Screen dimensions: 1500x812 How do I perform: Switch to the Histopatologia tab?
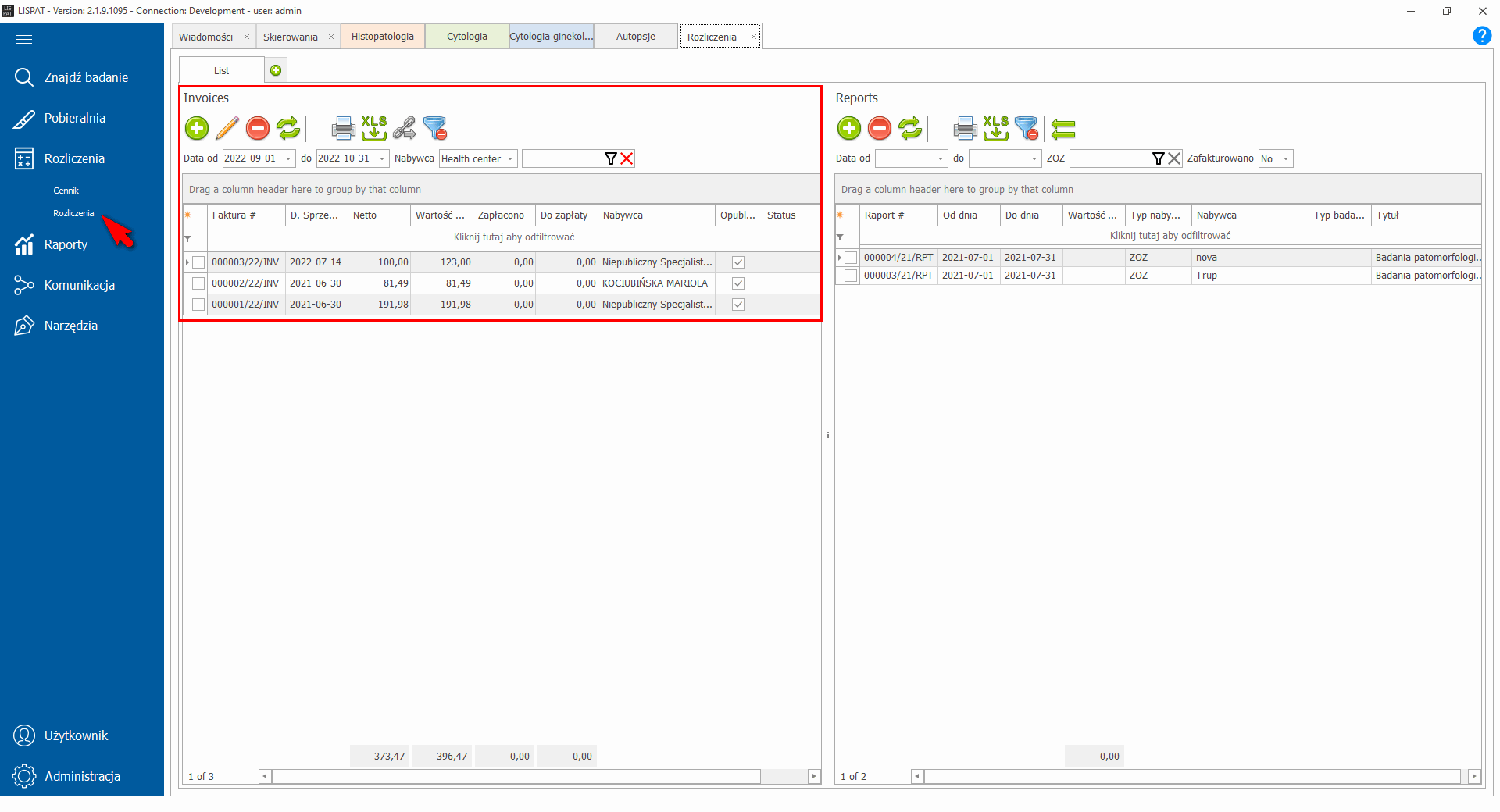[x=382, y=37]
